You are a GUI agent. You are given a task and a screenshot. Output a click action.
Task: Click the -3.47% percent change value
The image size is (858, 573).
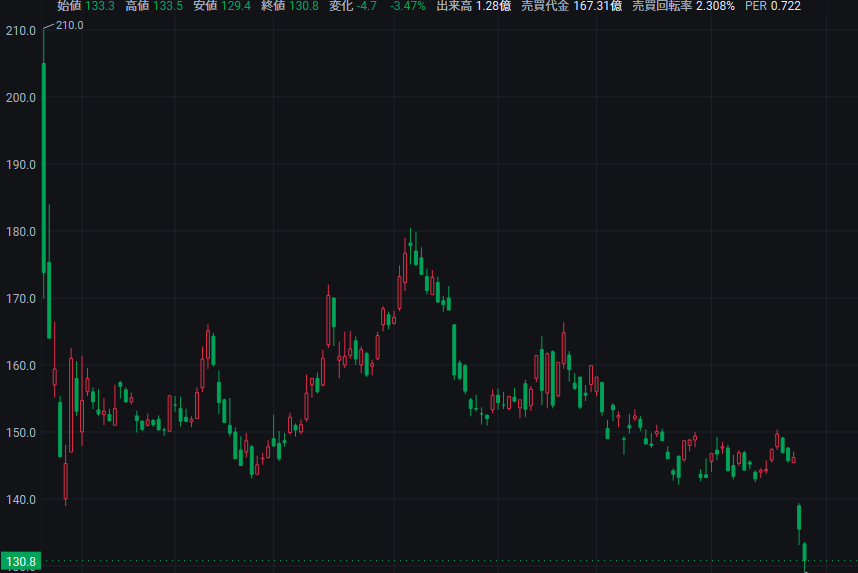tap(408, 6)
